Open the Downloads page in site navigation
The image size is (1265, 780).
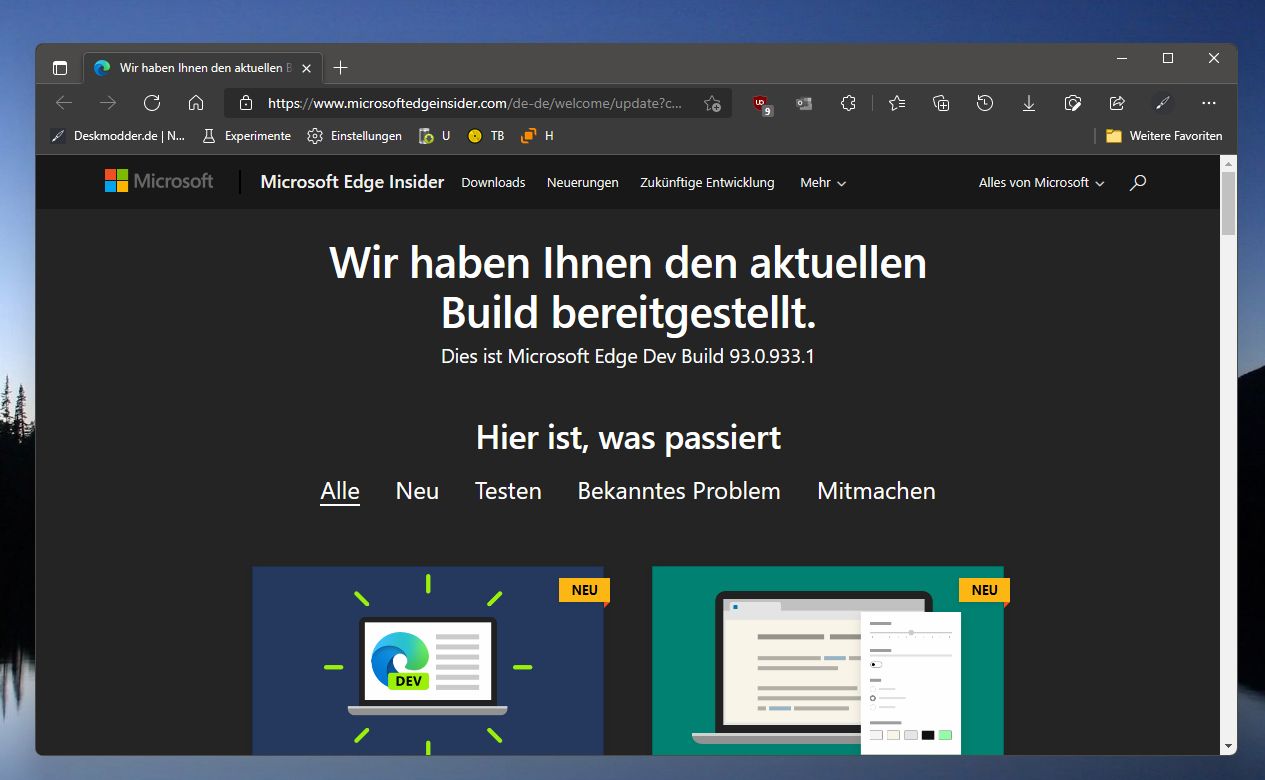(493, 183)
